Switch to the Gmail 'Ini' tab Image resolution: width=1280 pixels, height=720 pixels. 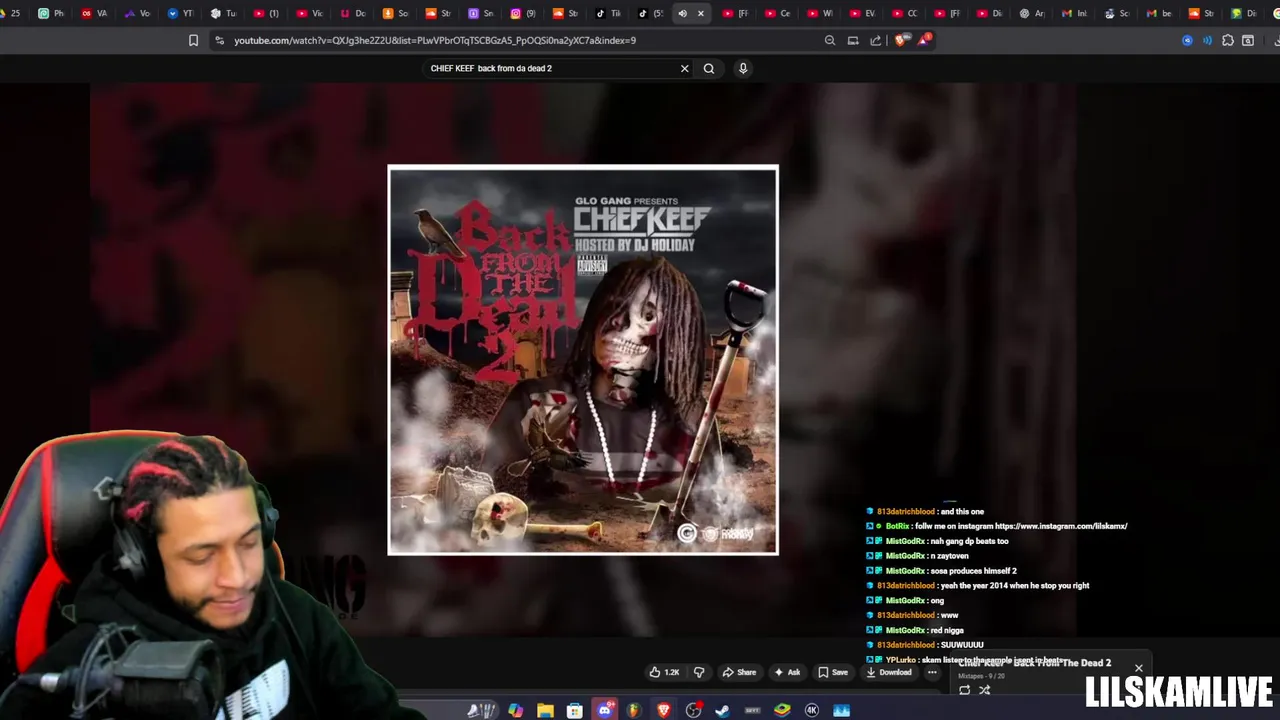coord(1075,13)
